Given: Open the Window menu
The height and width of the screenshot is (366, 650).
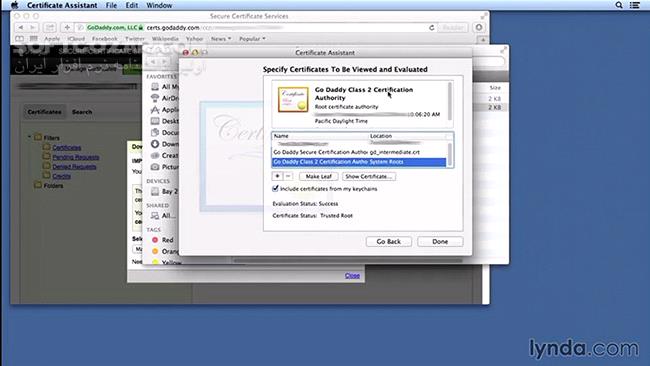Looking at the screenshot, I should [159, 5].
